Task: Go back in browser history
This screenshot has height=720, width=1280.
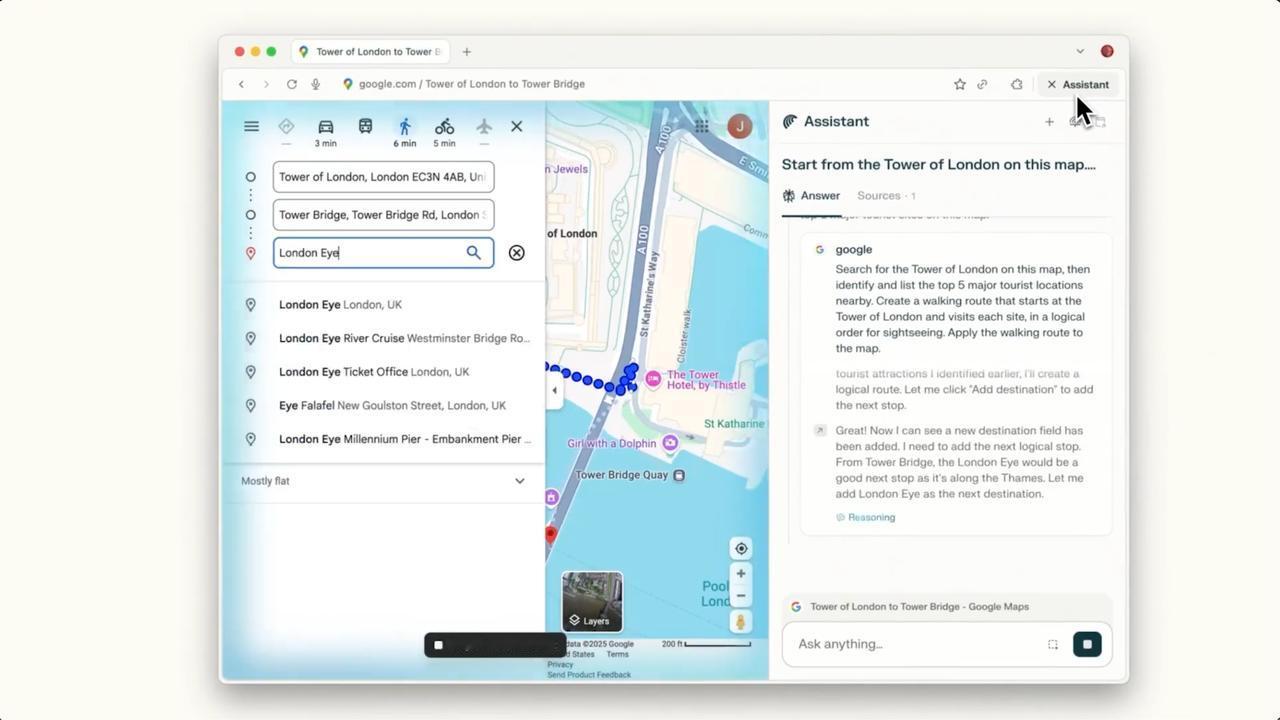Action: coord(241,84)
